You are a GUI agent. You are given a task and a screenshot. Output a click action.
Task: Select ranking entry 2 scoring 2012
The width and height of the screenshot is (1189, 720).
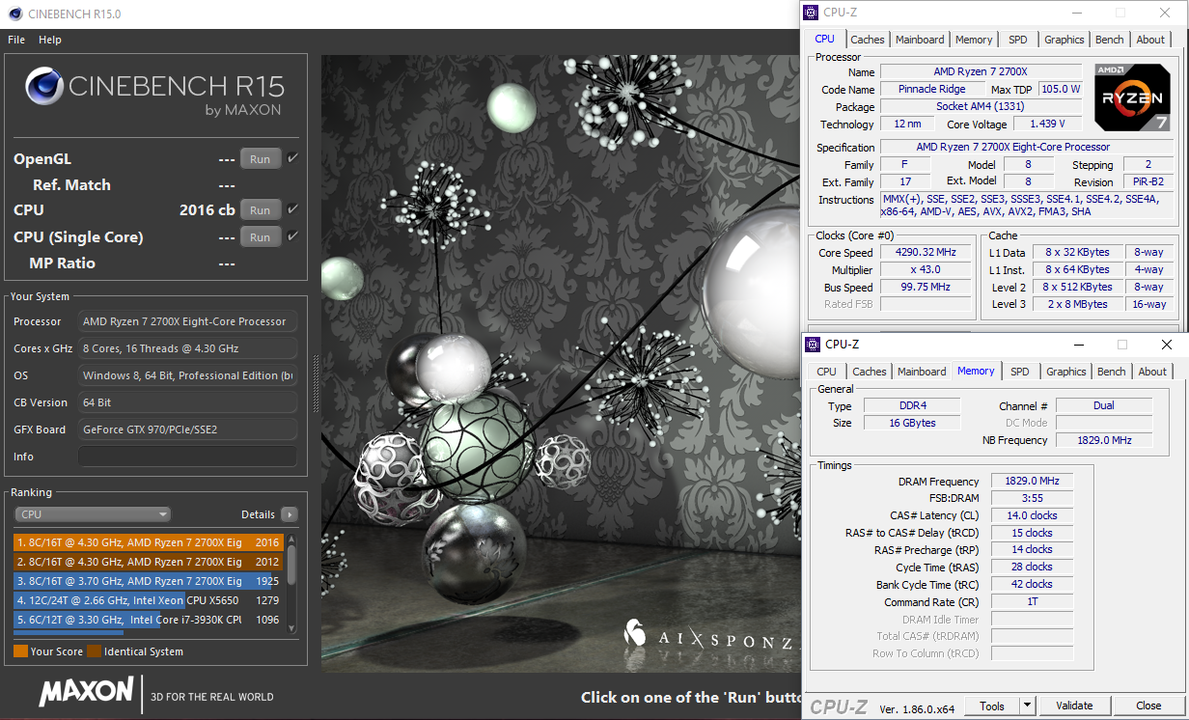(x=148, y=562)
